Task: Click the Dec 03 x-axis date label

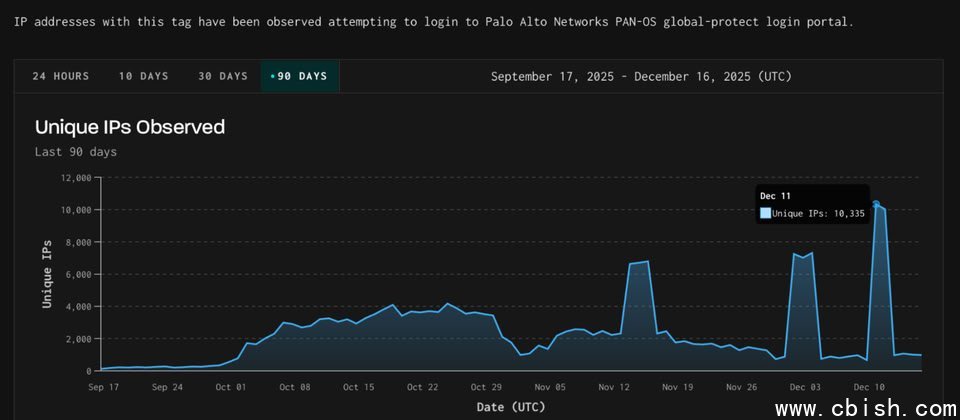Action: [805, 387]
